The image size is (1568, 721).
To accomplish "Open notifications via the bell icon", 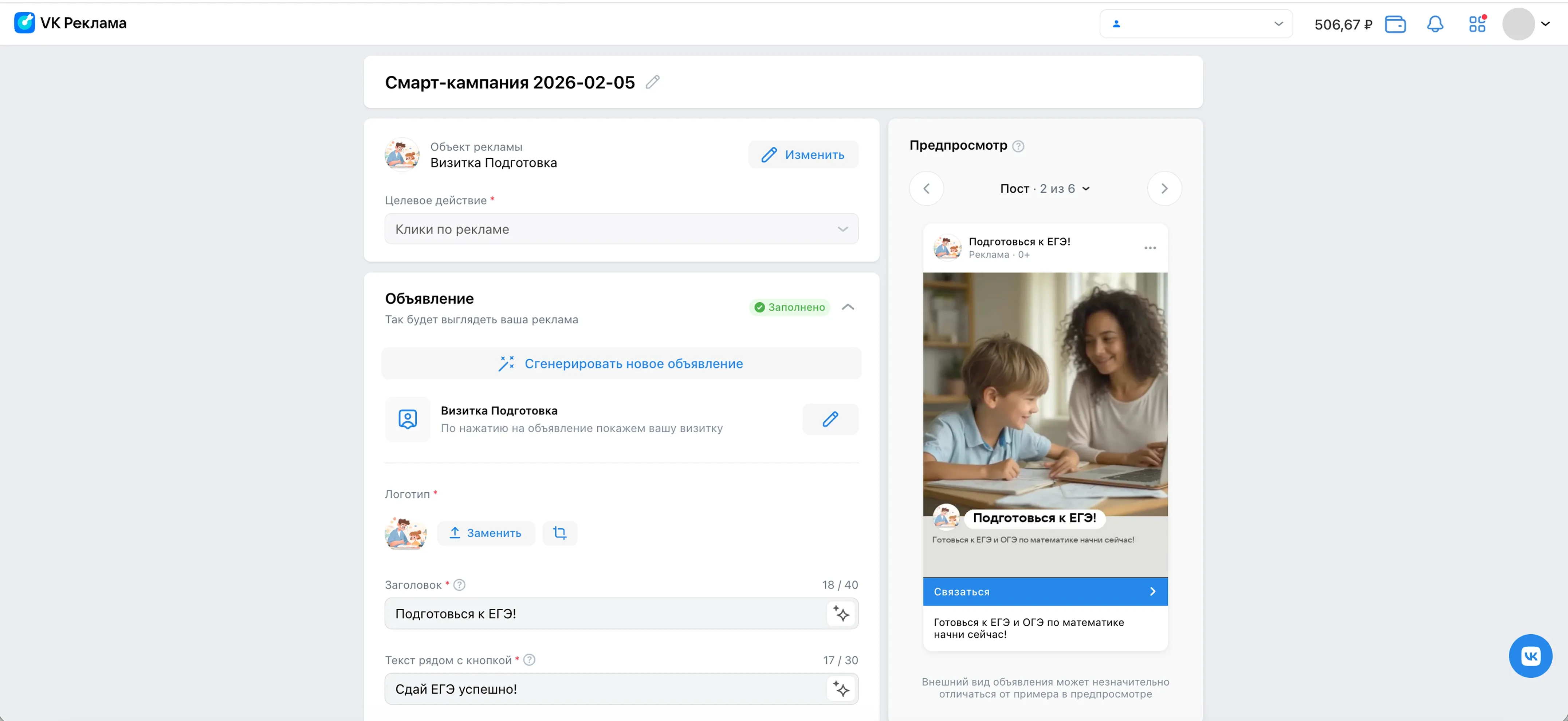I will (x=1435, y=24).
